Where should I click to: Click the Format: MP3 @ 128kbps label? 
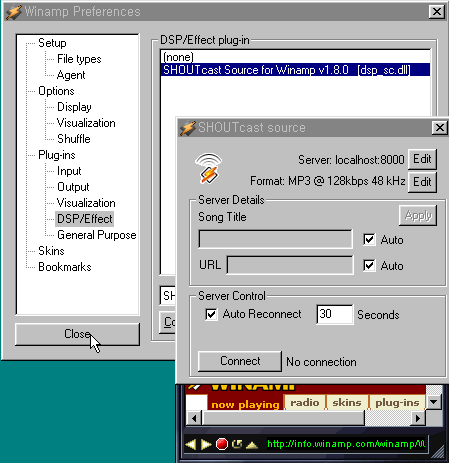(328, 181)
